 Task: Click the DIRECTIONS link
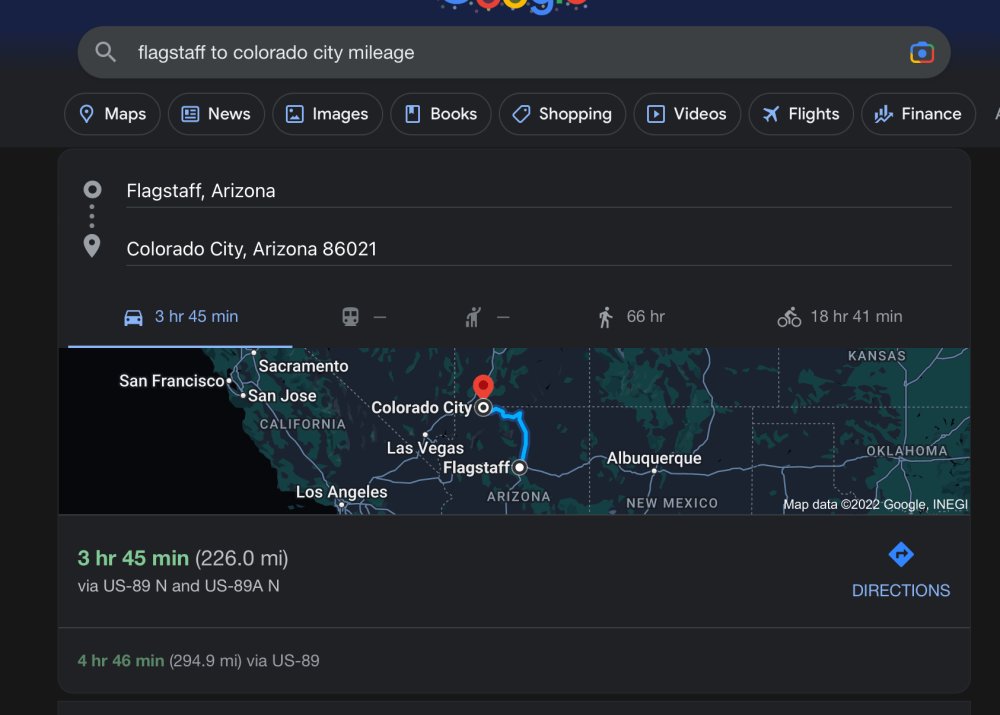point(901,591)
